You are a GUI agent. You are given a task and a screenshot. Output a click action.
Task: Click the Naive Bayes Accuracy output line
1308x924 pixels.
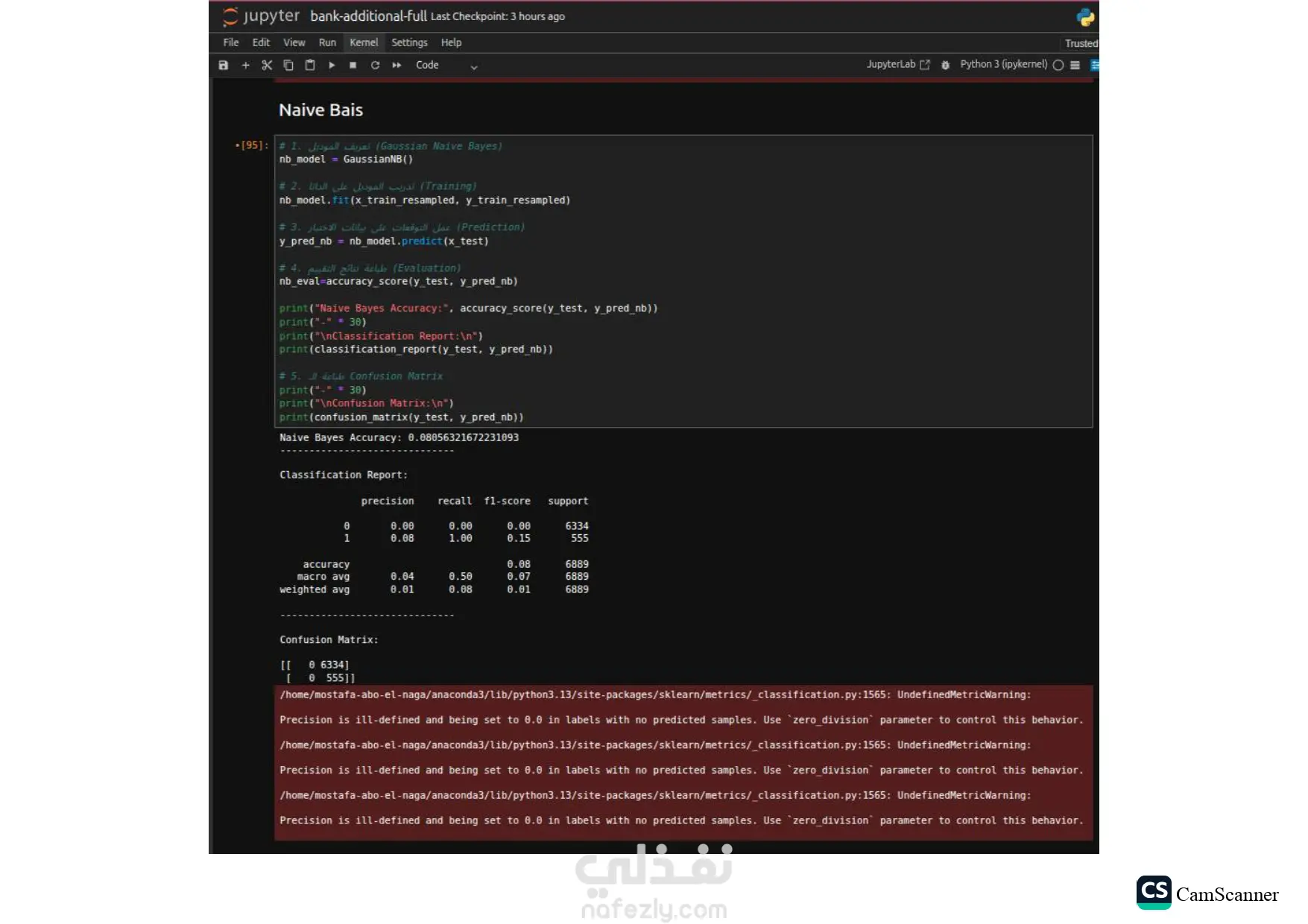(399, 438)
